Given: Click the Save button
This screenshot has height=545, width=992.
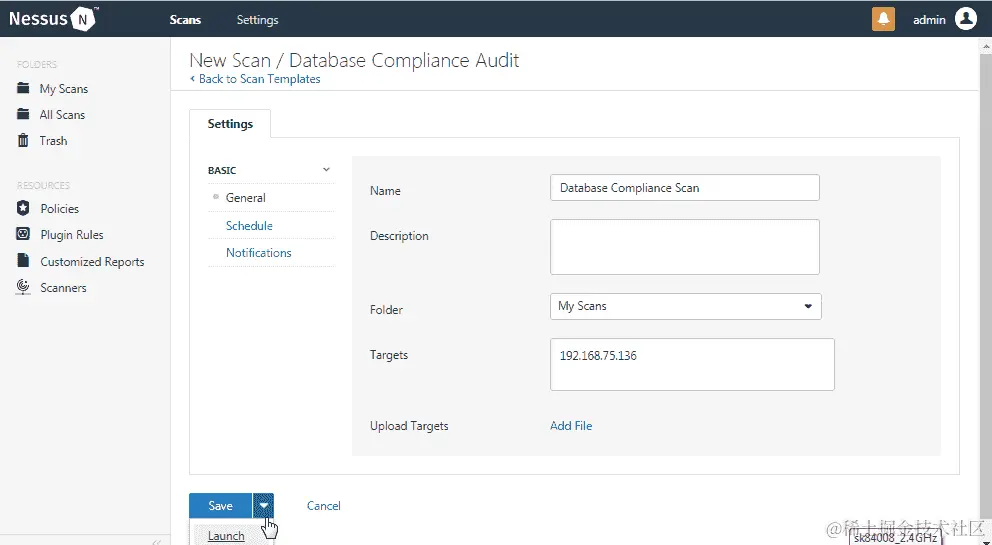Looking at the screenshot, I should coord(221,506).
